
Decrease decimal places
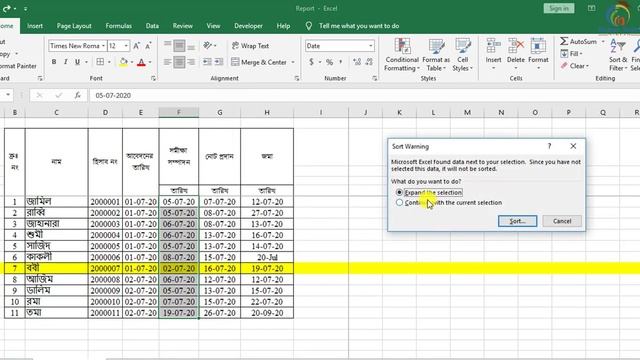(x=369, y=62)
